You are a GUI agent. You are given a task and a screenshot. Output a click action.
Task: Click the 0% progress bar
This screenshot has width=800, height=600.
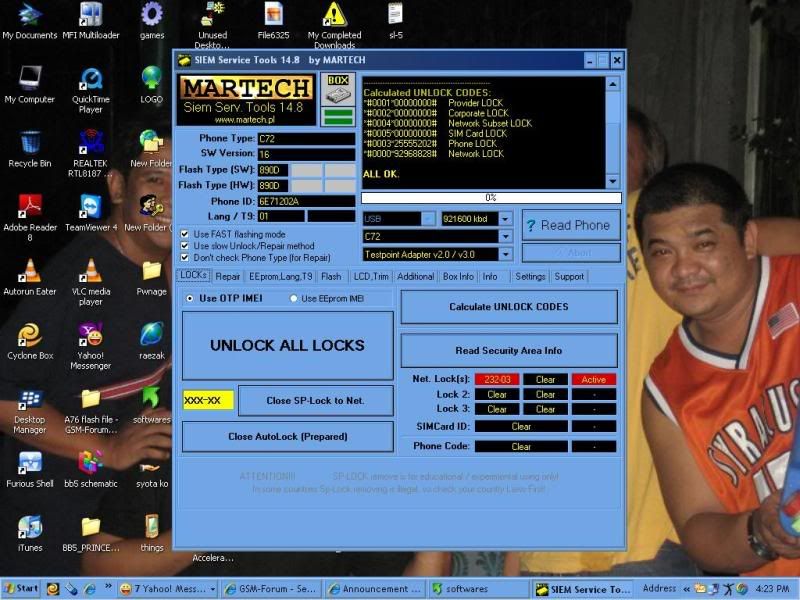tap(491, 198)
